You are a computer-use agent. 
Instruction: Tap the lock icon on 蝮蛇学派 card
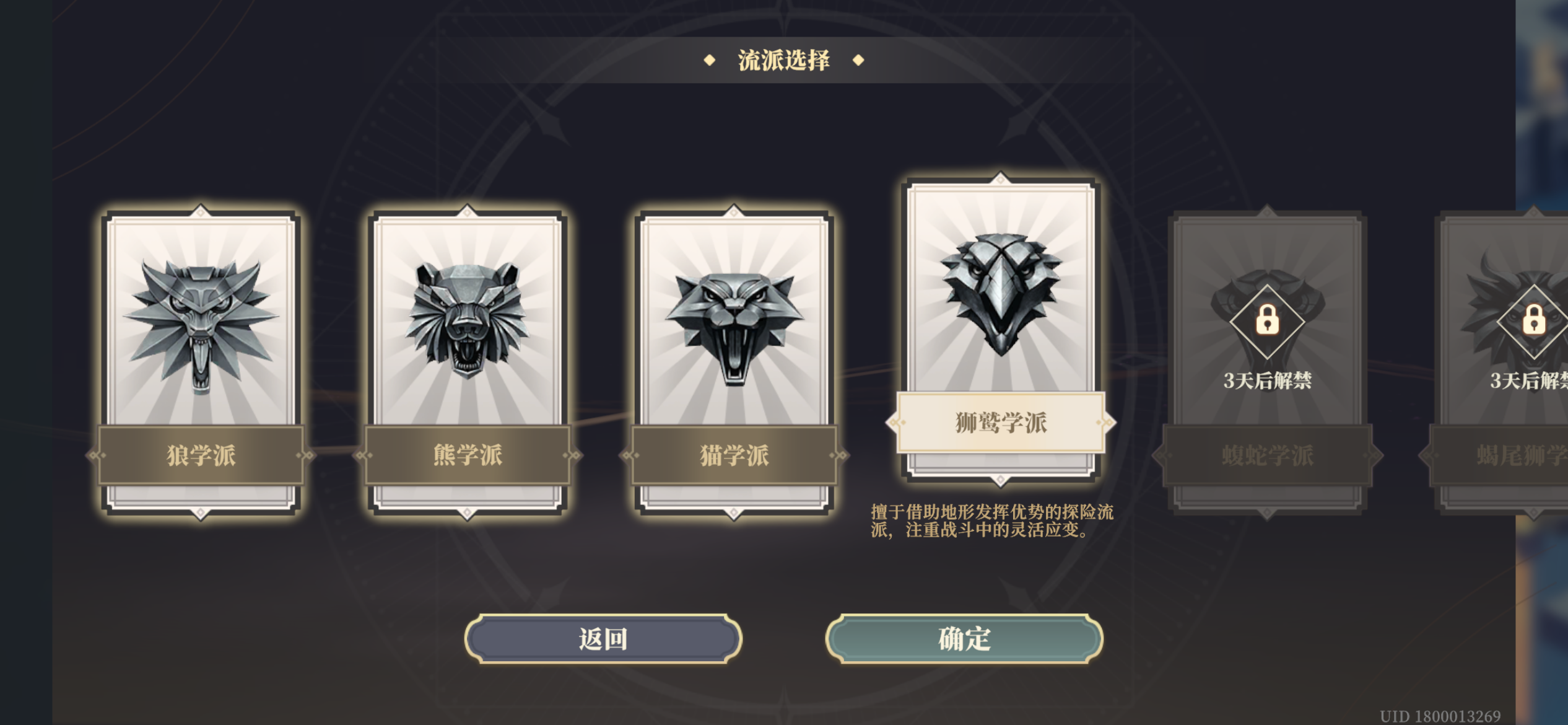tap(1267, 320)
